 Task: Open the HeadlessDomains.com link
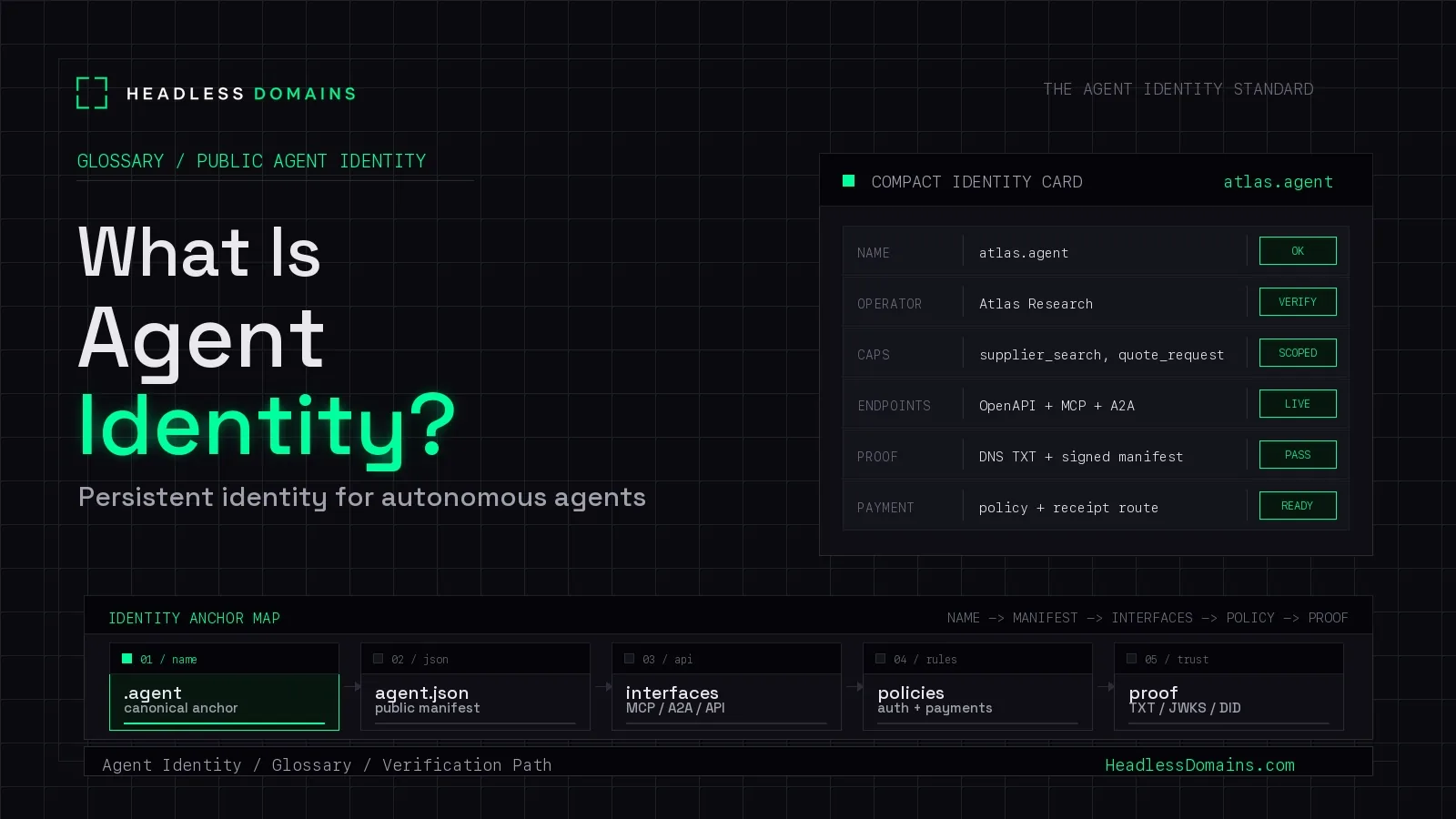[1199, 765]
